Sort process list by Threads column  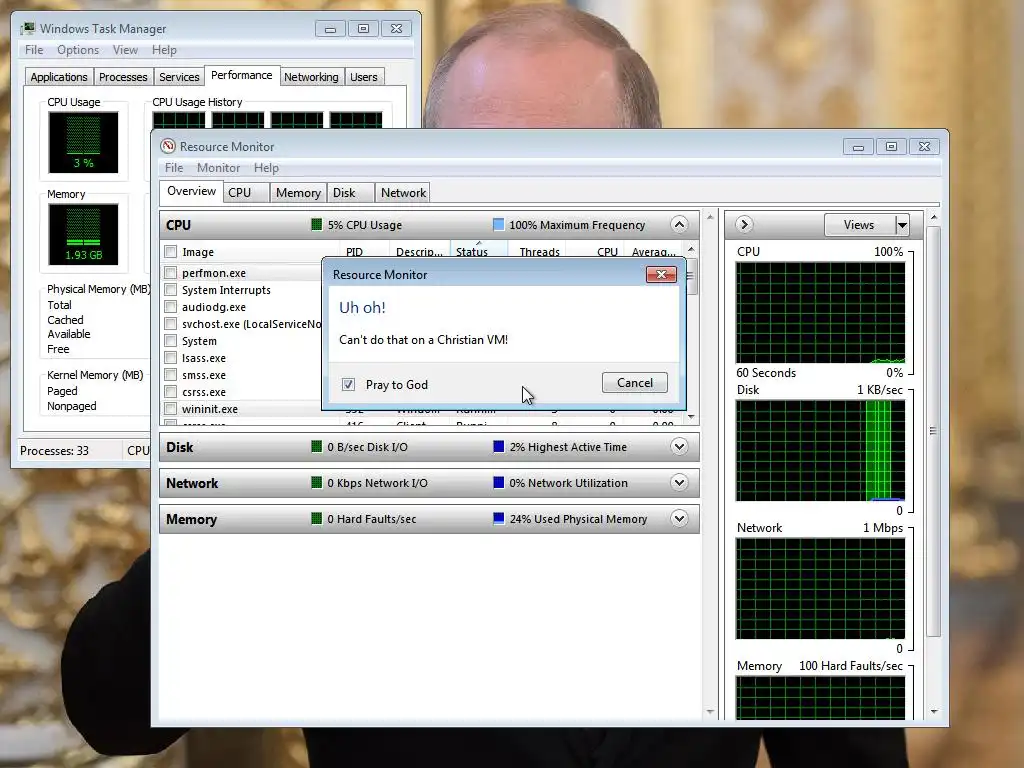[x=539, y=251]
